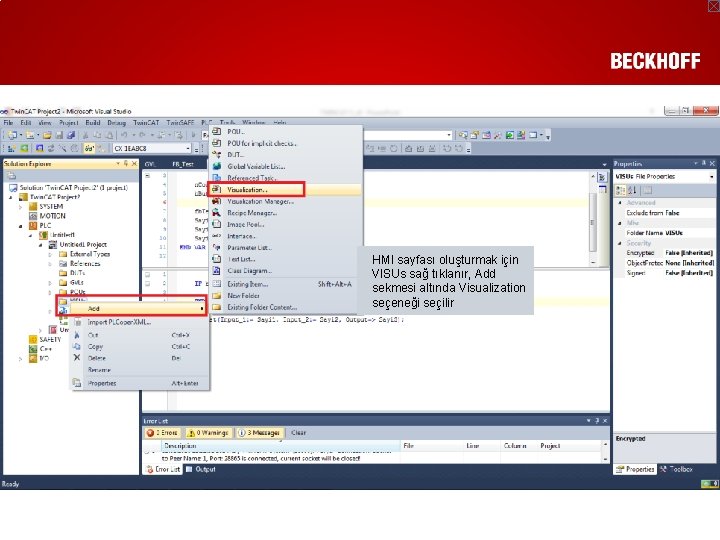Toggle the 0 Warnings filter

208,433
